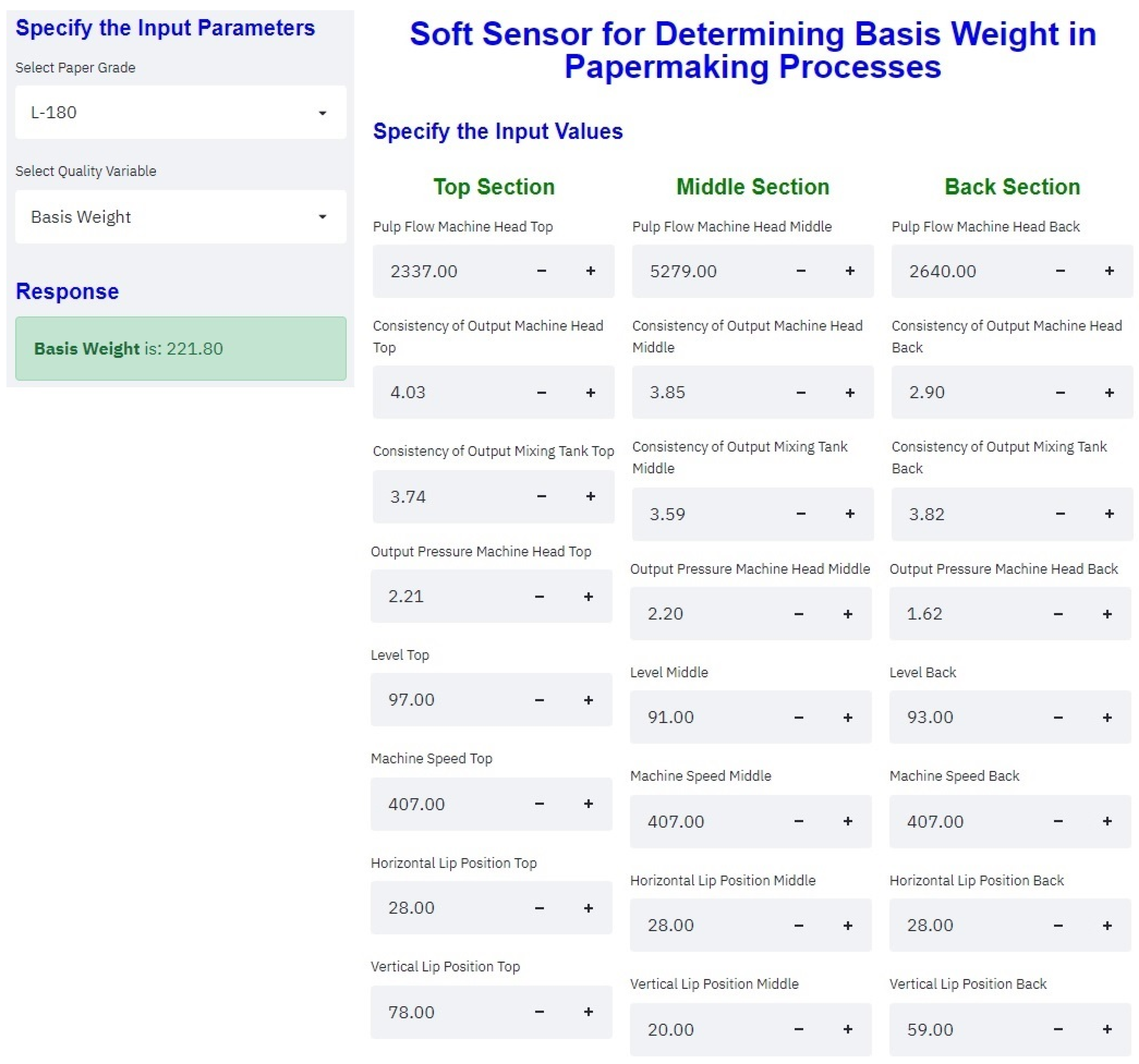Decrease Level Middle value
Screen dimensions: 1139x1064
coord(798,717)
